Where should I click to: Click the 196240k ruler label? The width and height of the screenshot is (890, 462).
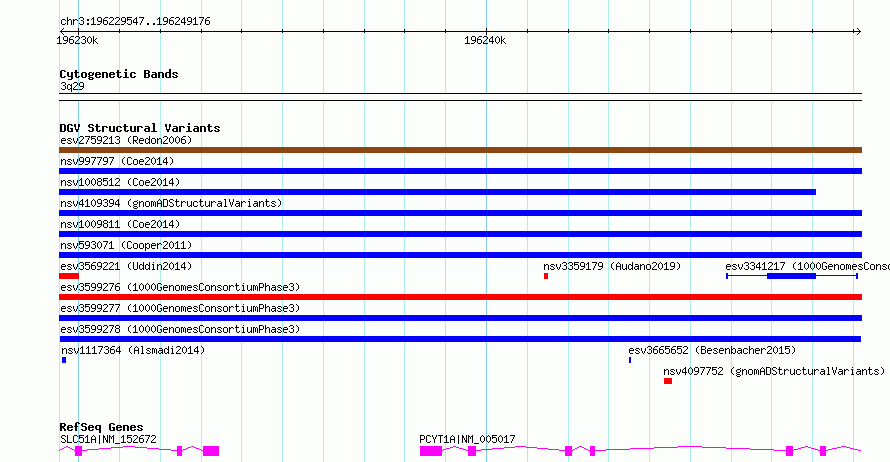[x=485, y=40]
